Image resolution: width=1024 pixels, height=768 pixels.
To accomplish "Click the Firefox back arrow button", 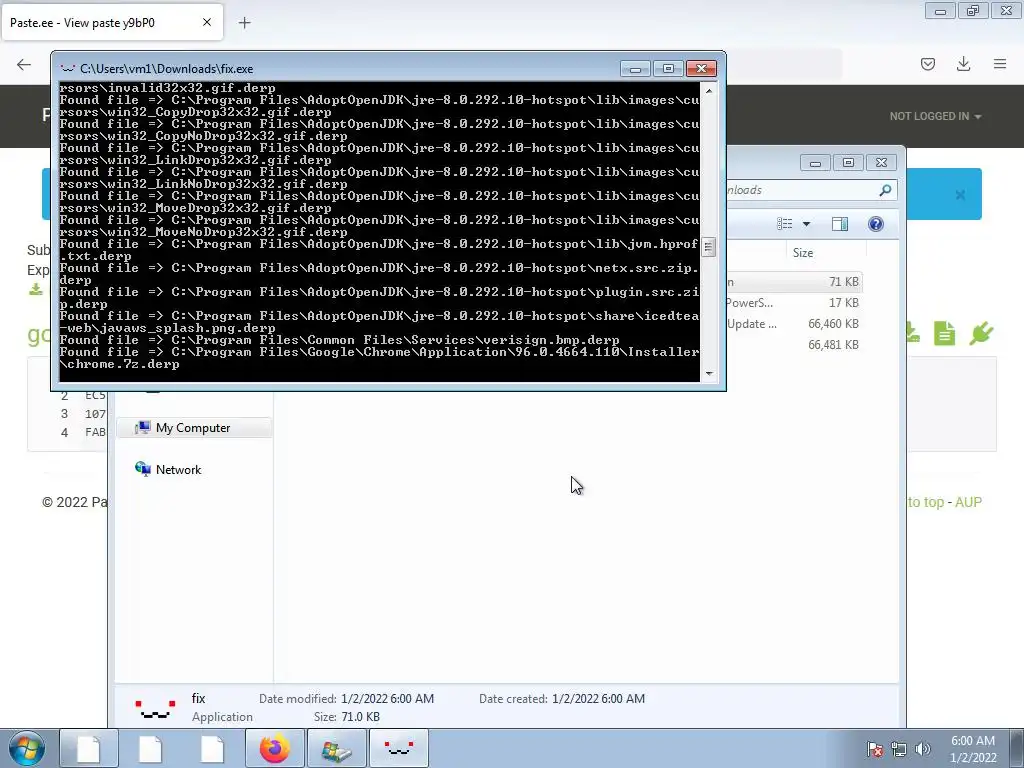I will coord(24,64).
